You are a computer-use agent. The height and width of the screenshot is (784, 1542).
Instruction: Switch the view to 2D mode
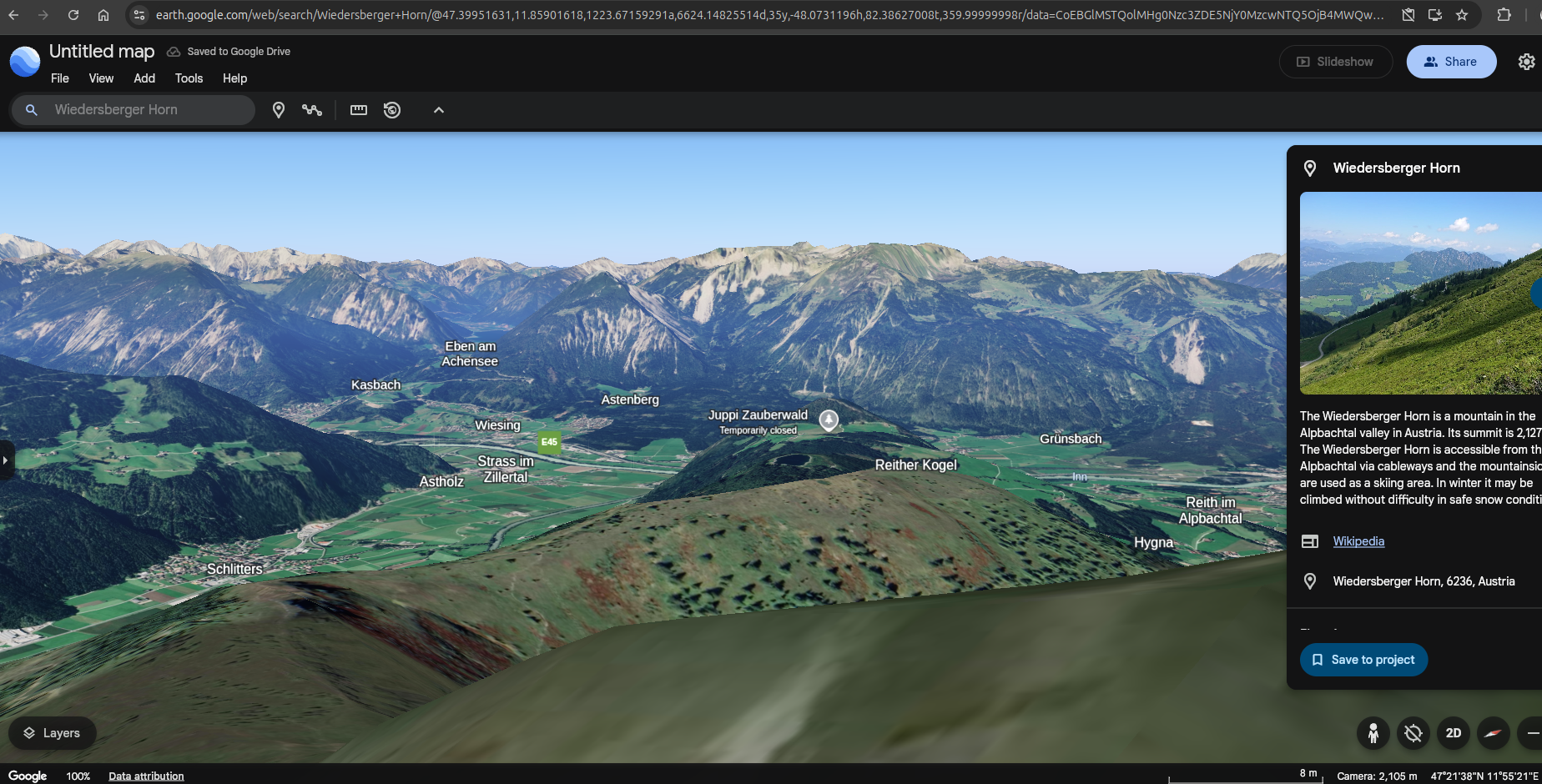[1453, 733]
